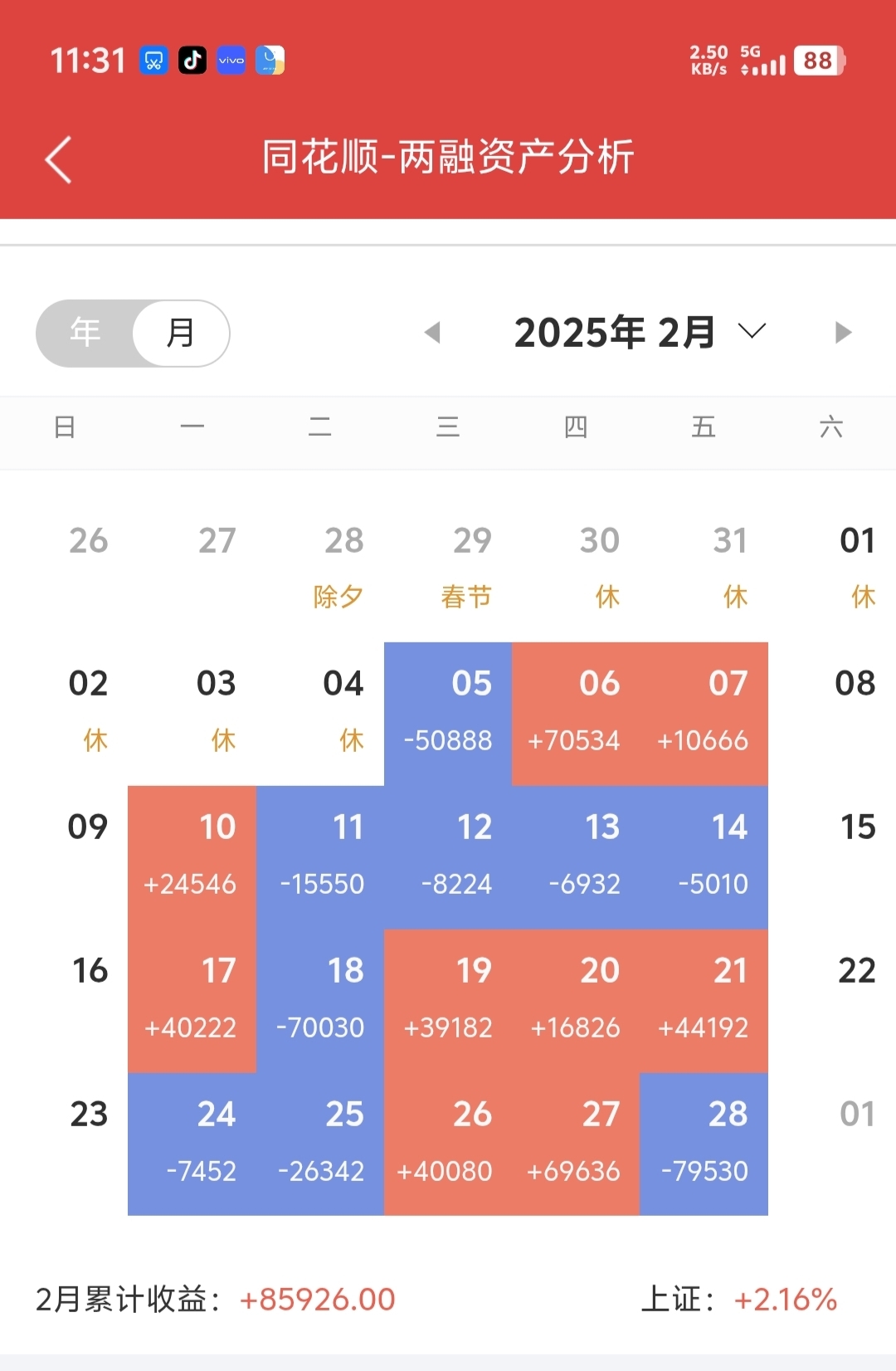The image size is (896, 1371).
Task: Tap February 28 cell showing -79530
Action: coord(704,1144)
